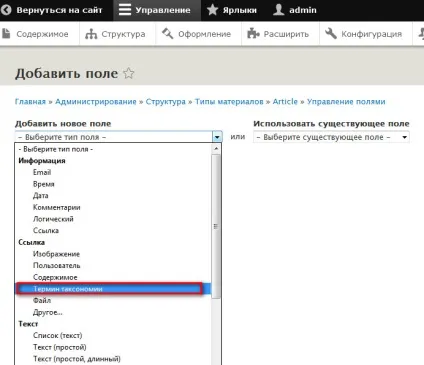Screen dimensions: 424x365
Task: Select Изображение field type
Action: (56, 254)
